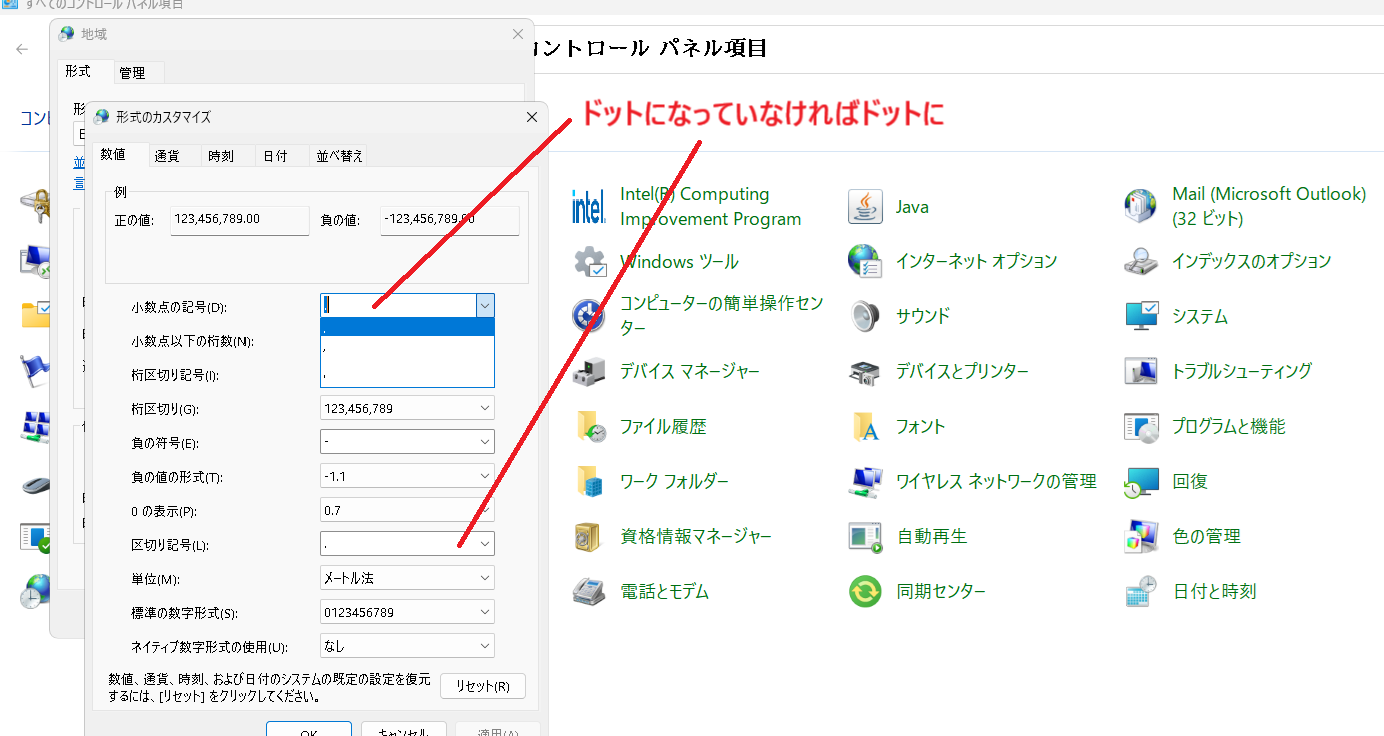Open the フォント folder icon
Viewport: 1384px width, 736px height.
coord(864,426)
